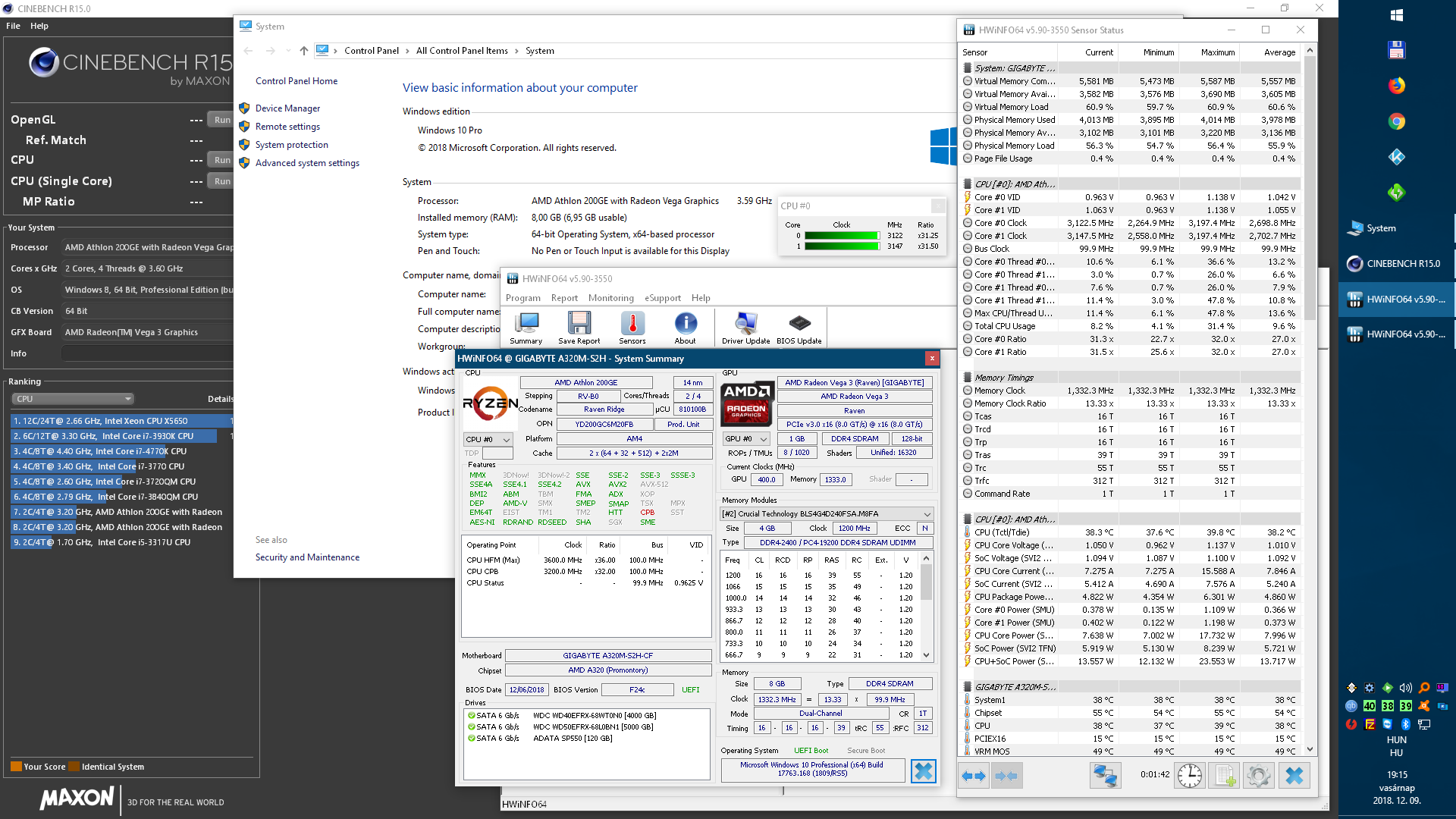Click the Up arrow in System window navigation
1456x819 pixels.
[x=304, y=51]
